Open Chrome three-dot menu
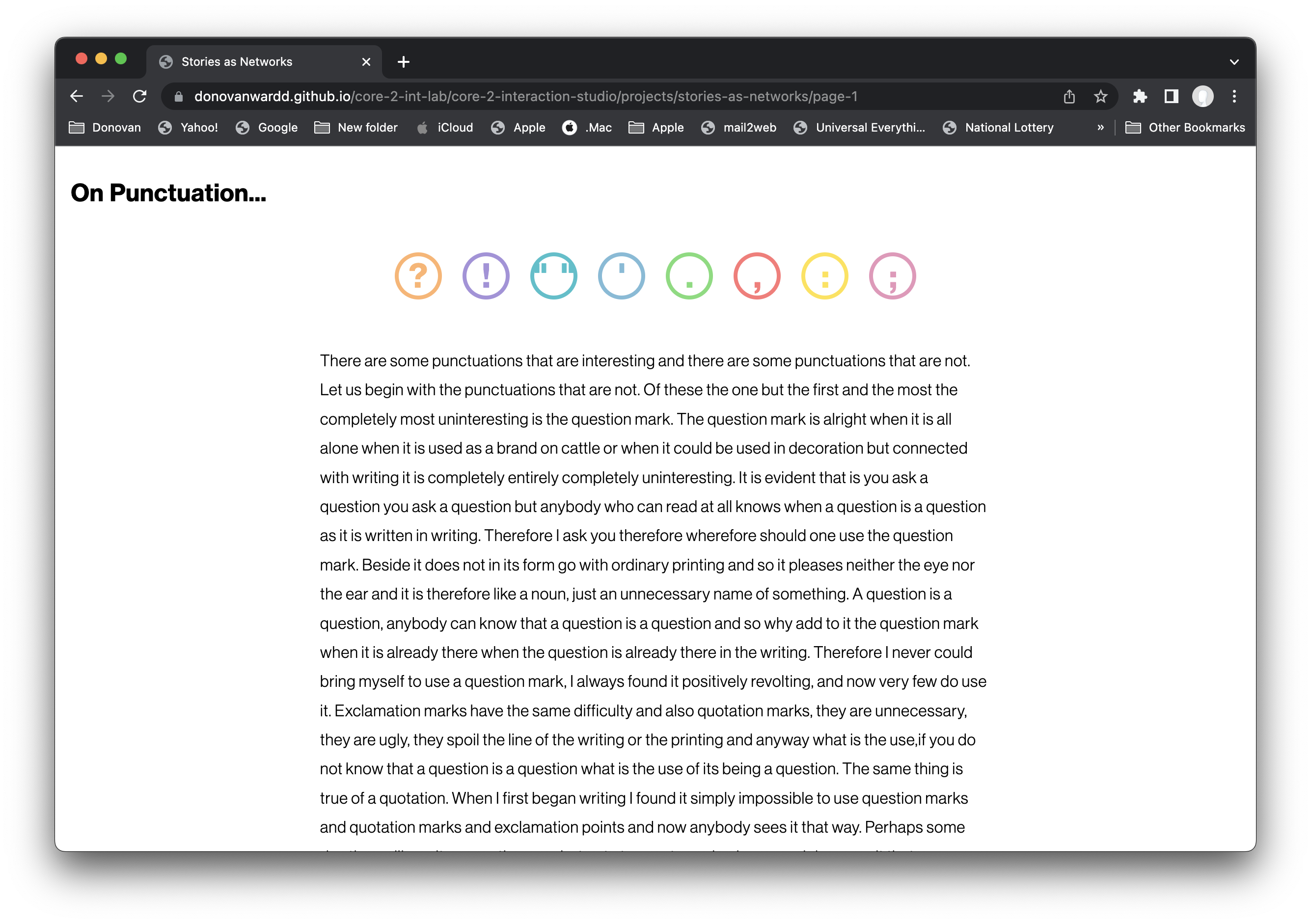 coord(1234,97)
